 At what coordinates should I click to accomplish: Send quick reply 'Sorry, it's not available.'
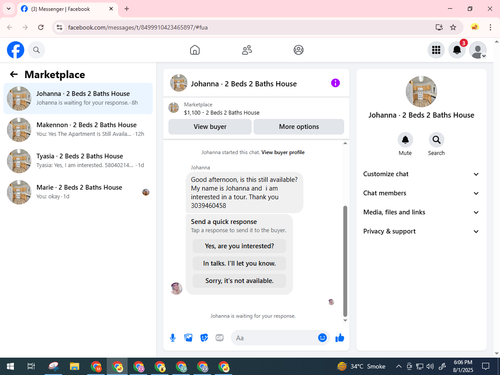click(x=239, y=281)
